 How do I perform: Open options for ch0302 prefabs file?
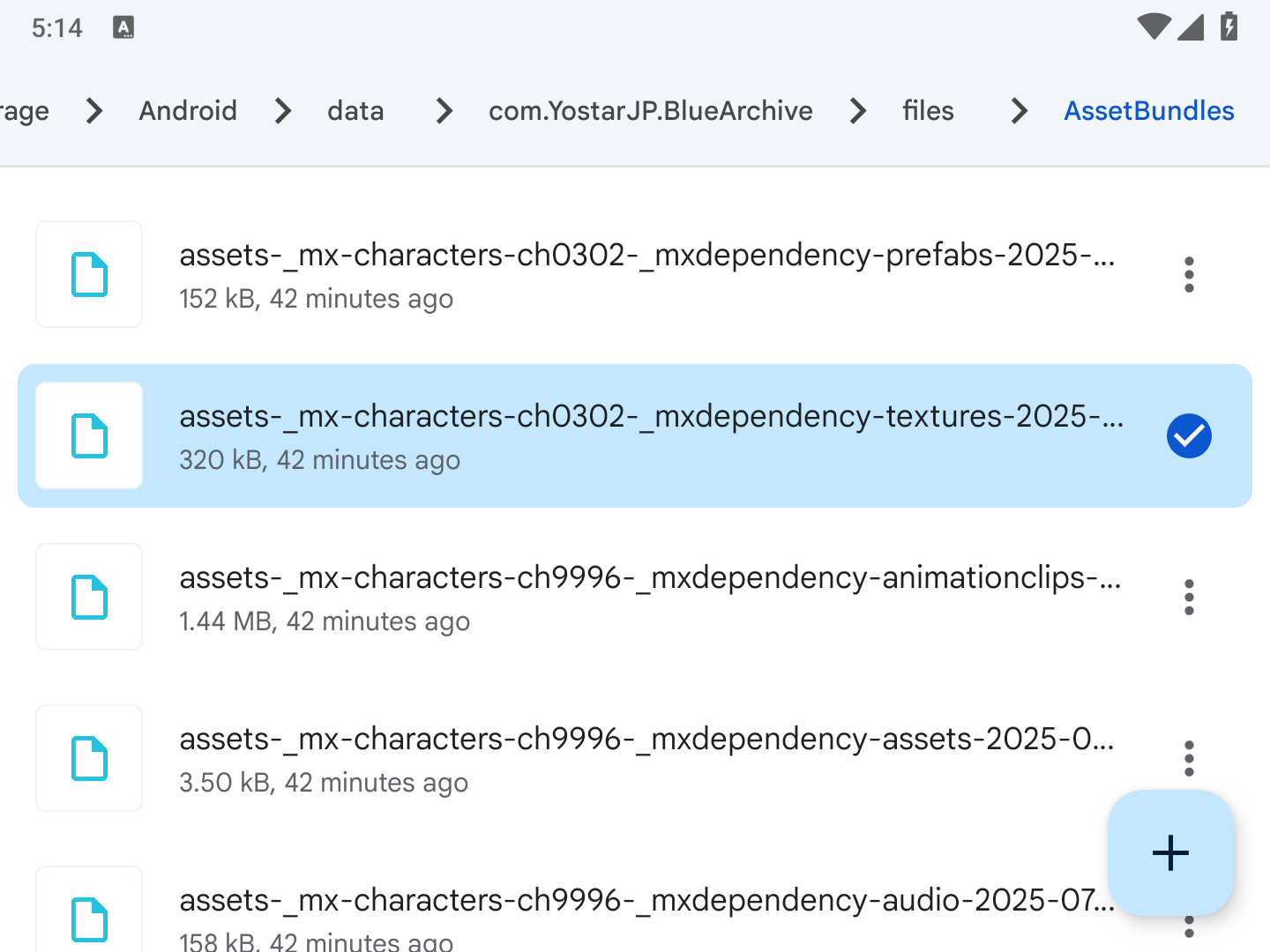point(1189,275)
